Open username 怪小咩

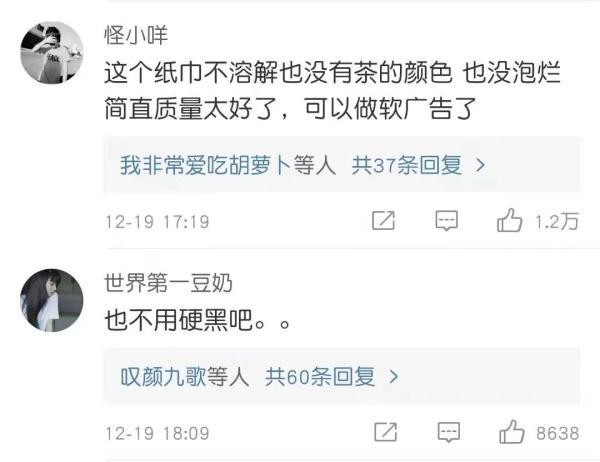(x=136, y=35)
